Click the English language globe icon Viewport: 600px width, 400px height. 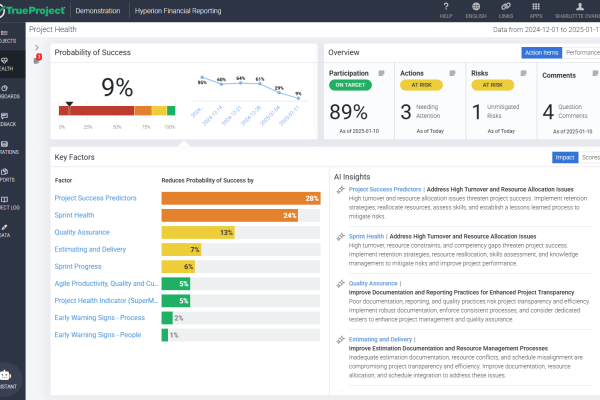476,10
